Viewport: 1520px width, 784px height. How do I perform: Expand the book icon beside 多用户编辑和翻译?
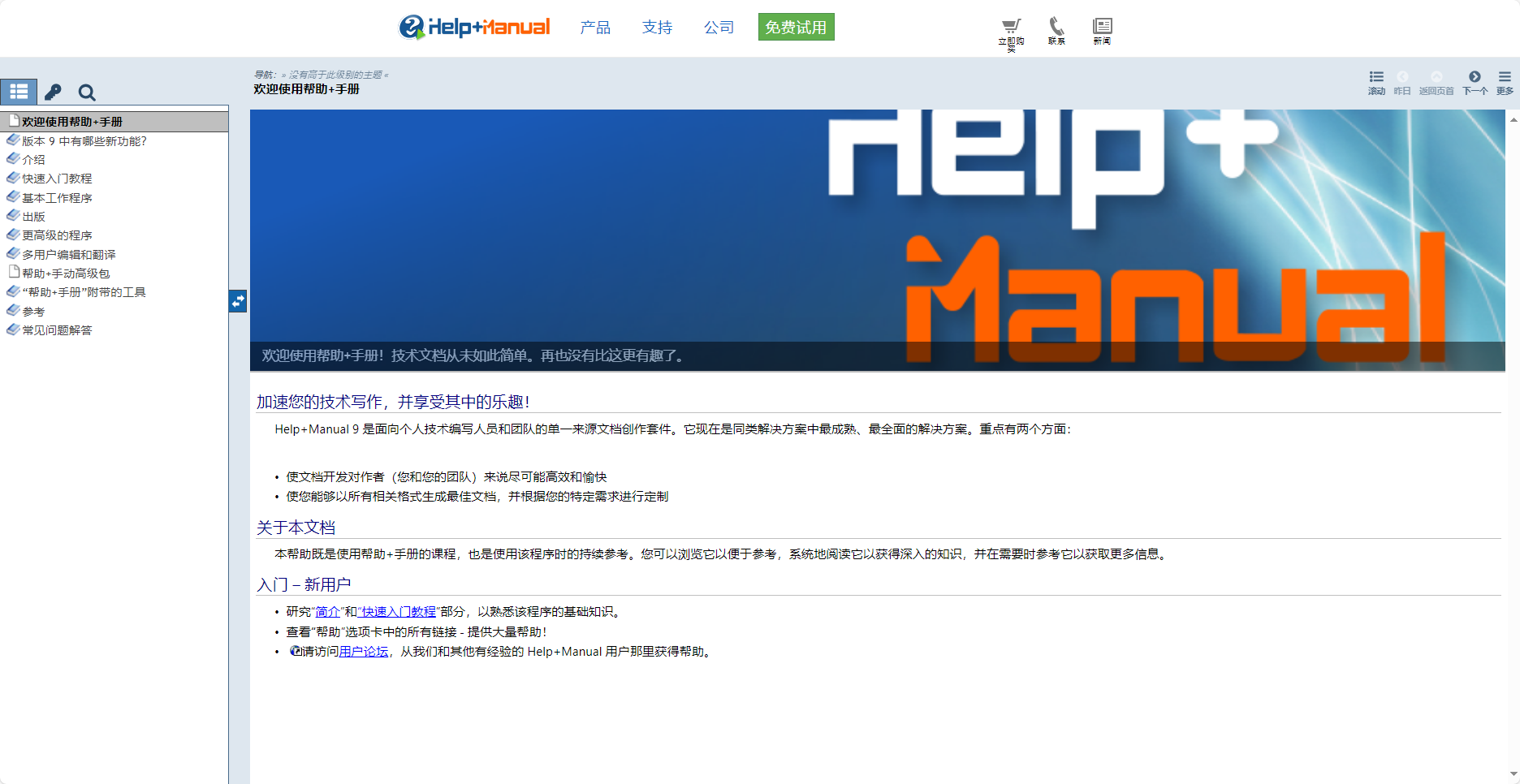(13, 254)
